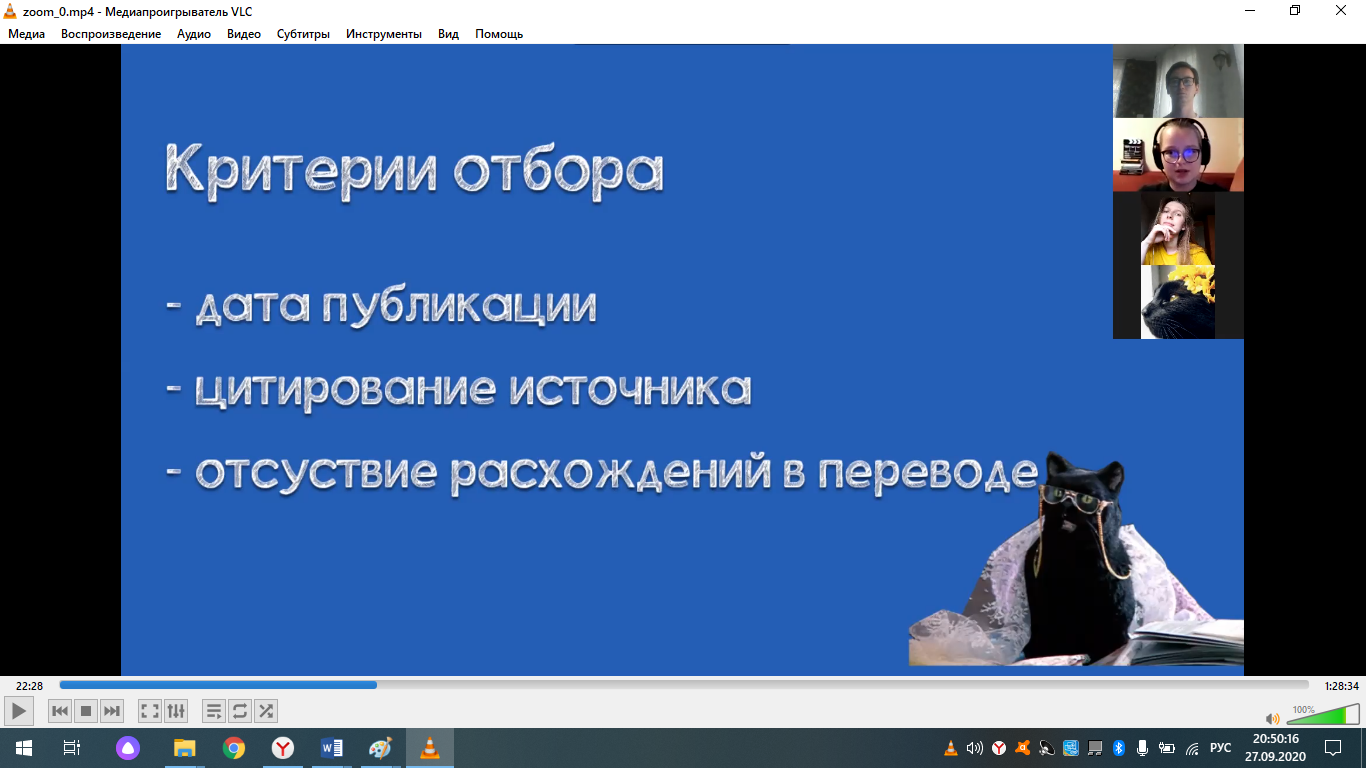Viewport: 1366px width, 768px height.
Task: Click the VLC taskbar button
Action: (430, 748)
